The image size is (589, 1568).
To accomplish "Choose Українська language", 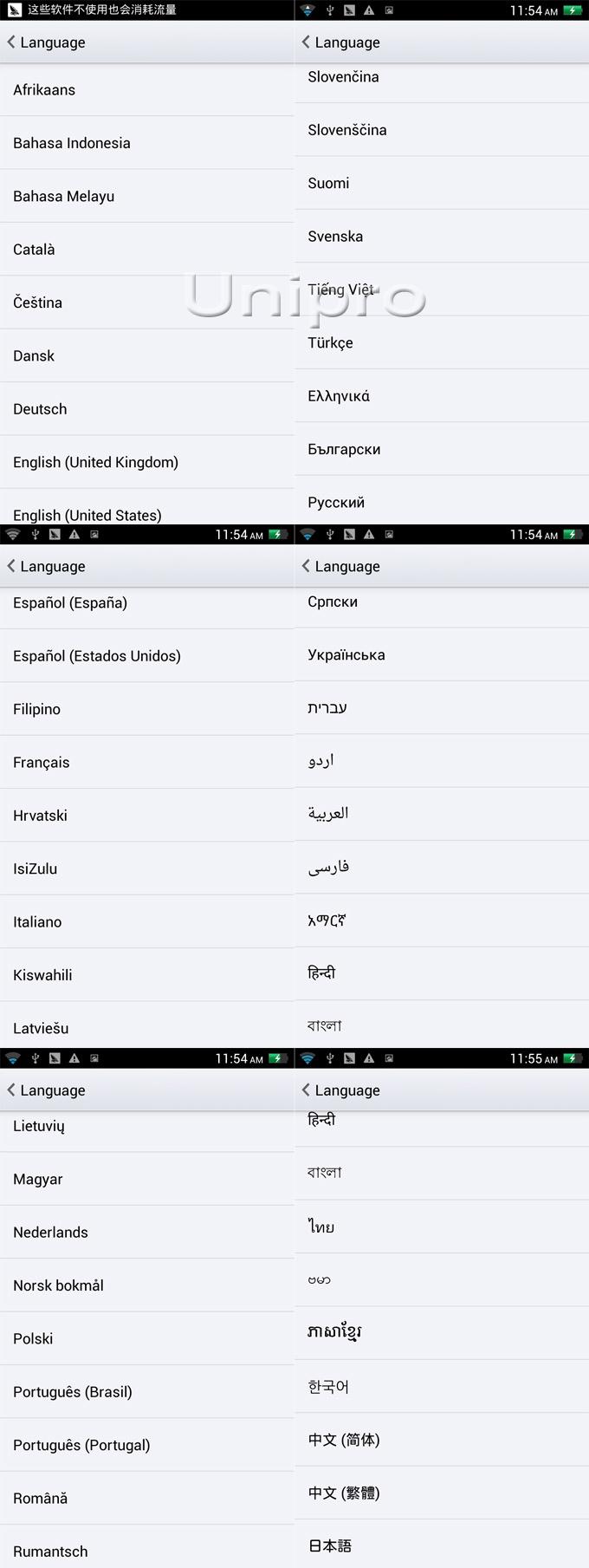I will (442, 655).
